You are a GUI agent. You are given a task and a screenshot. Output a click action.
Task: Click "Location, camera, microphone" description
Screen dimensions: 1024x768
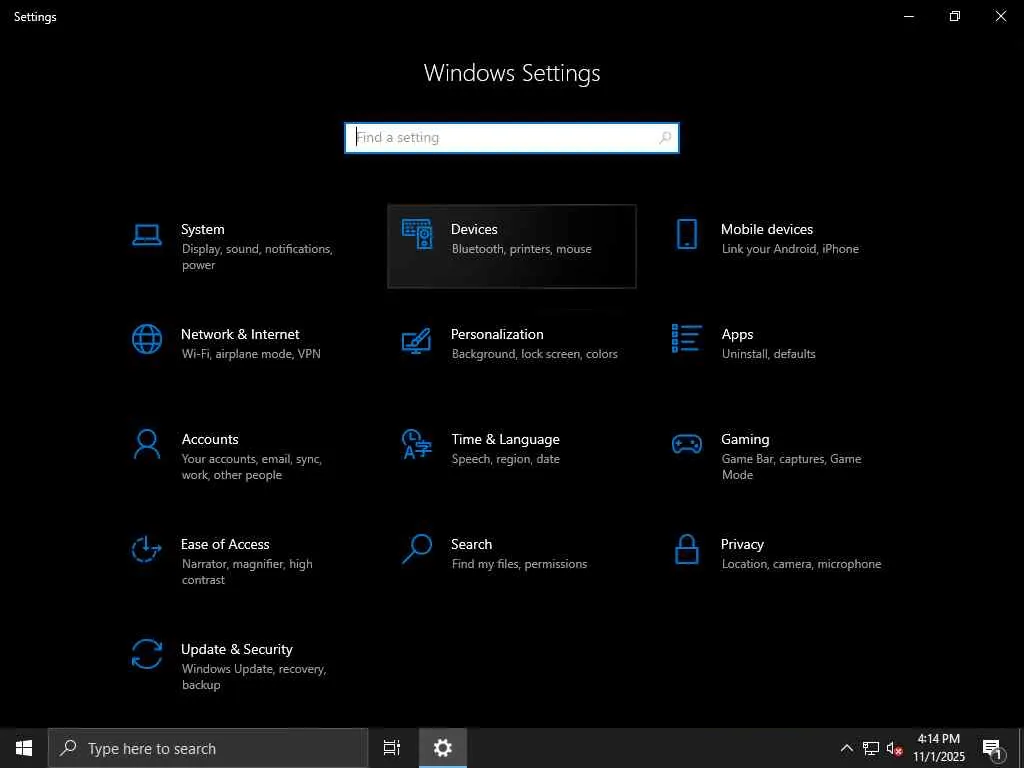801,564
